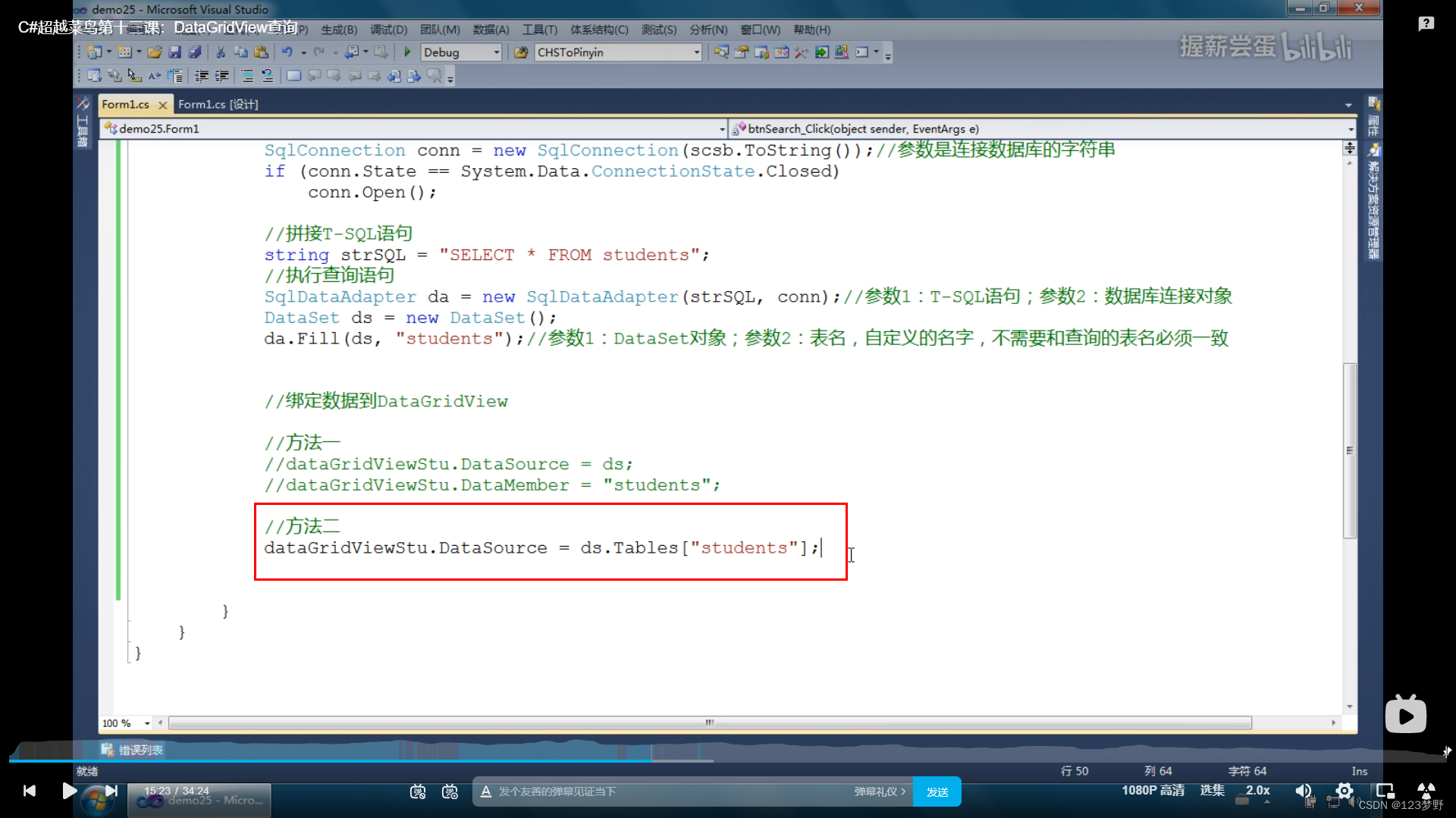Viewport: 1456px width, 818px height.
Task: Open the 生成(B) Build menu
Action: [x=339, y=30]
